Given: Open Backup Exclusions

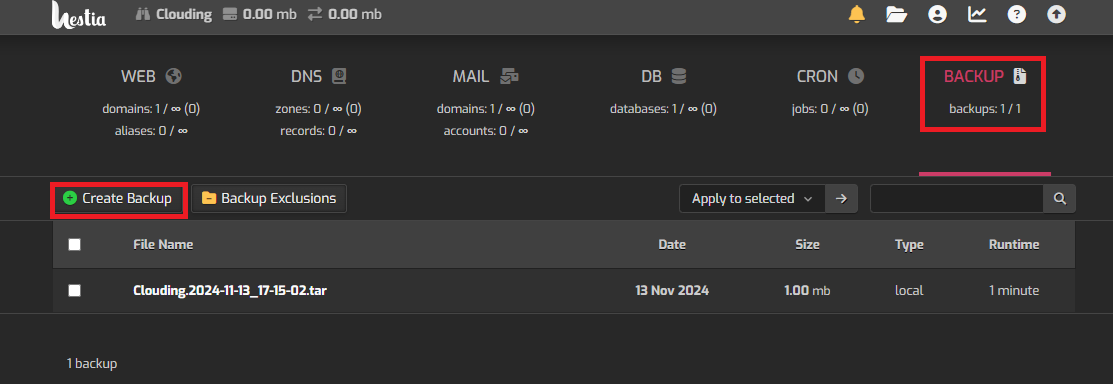Looking at the screenshot, I should (x=269, y=199).
